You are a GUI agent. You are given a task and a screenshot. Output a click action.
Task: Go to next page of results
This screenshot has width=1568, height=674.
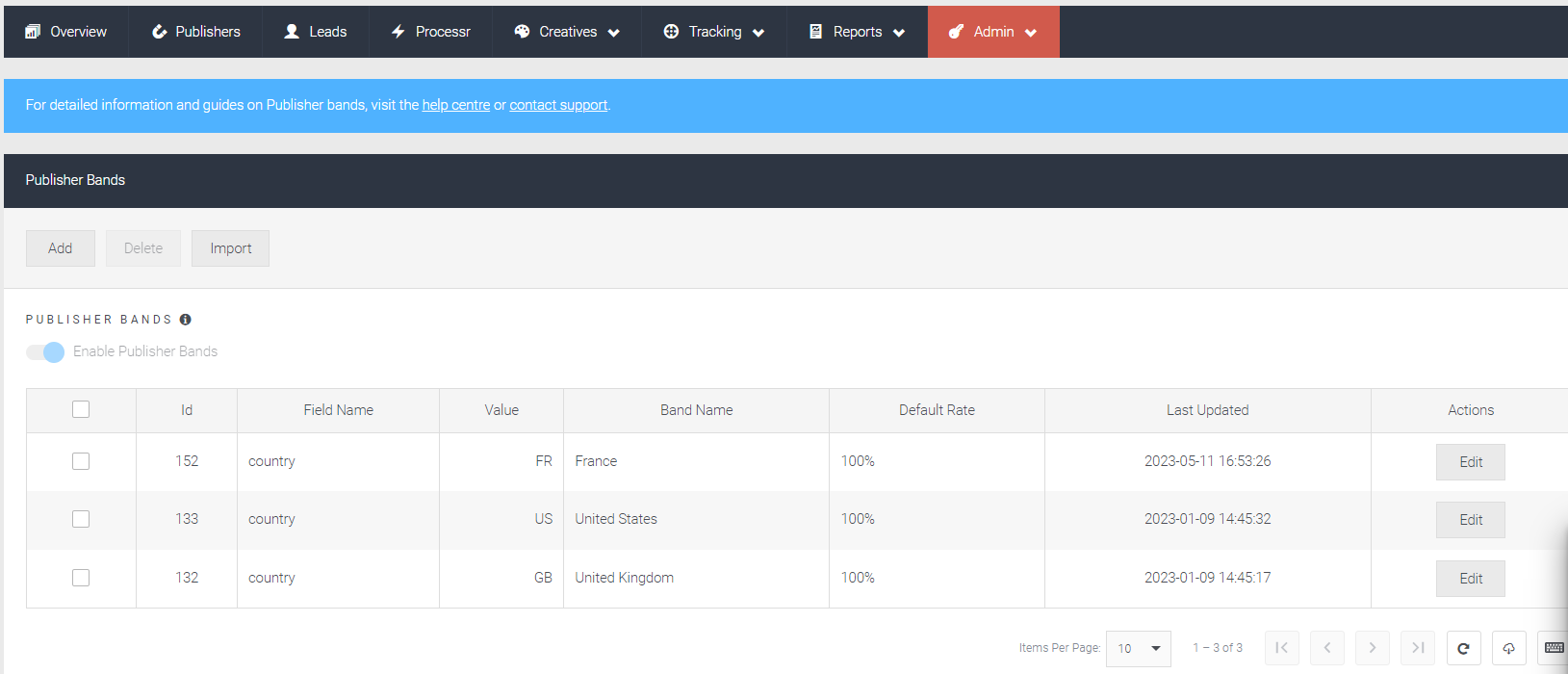(1373, 648)
